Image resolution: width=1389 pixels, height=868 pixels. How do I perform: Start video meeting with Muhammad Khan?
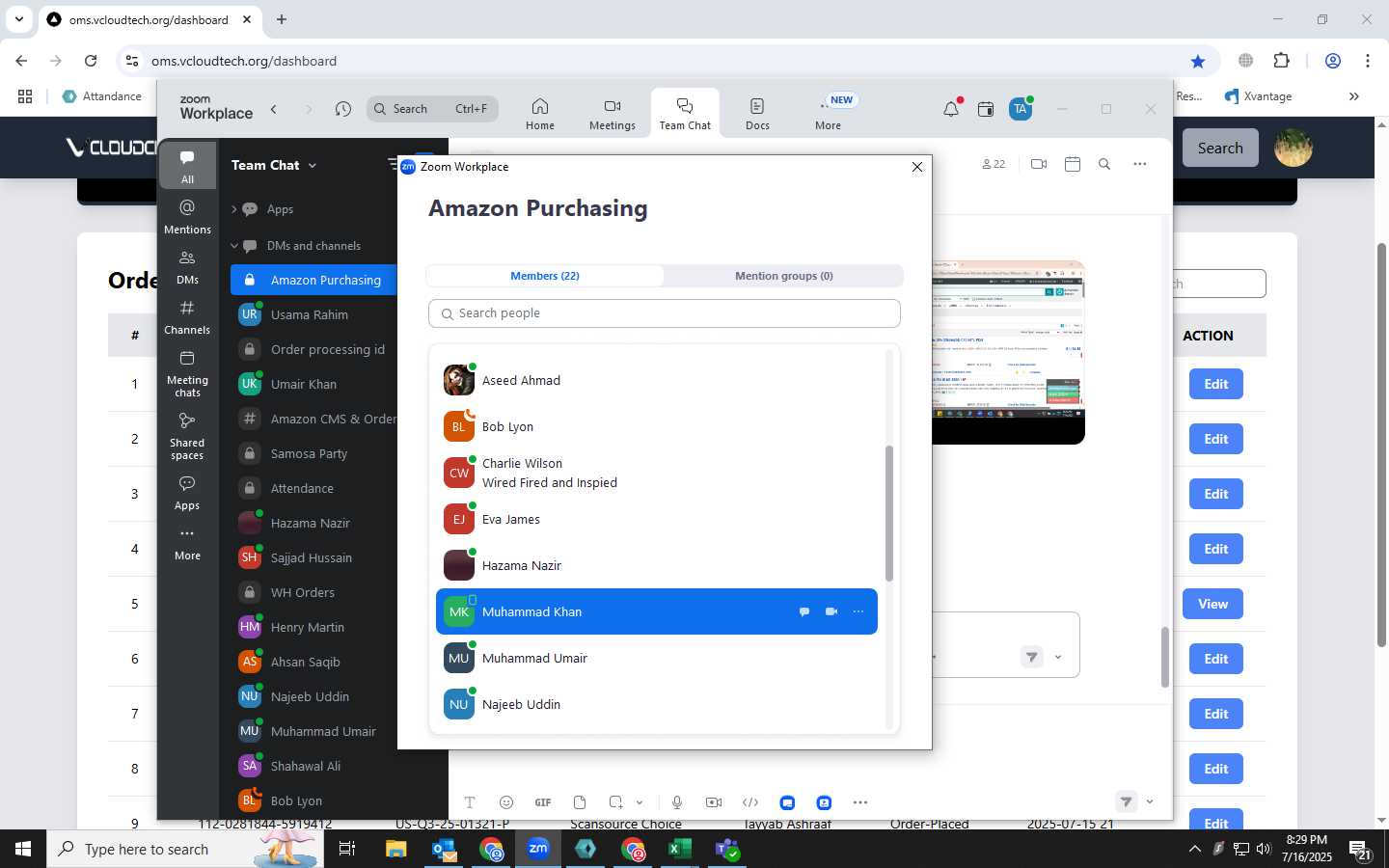831,611
